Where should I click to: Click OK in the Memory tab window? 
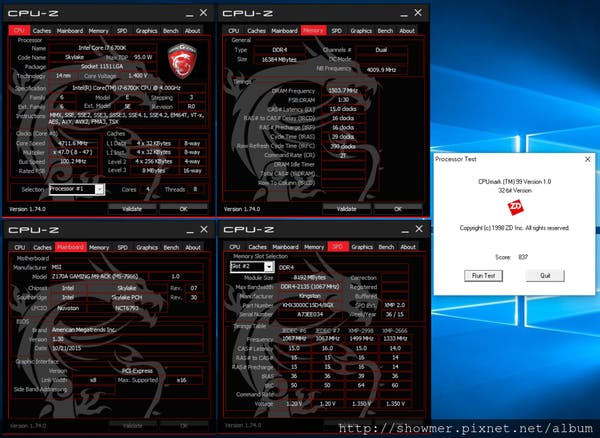tap(398, 209)
